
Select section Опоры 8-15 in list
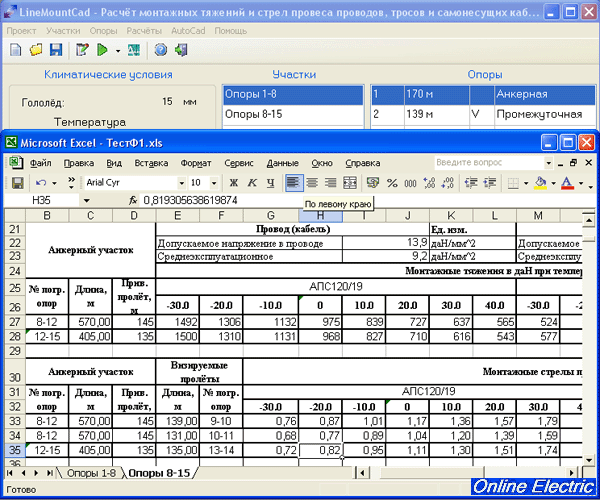point(293,114)
